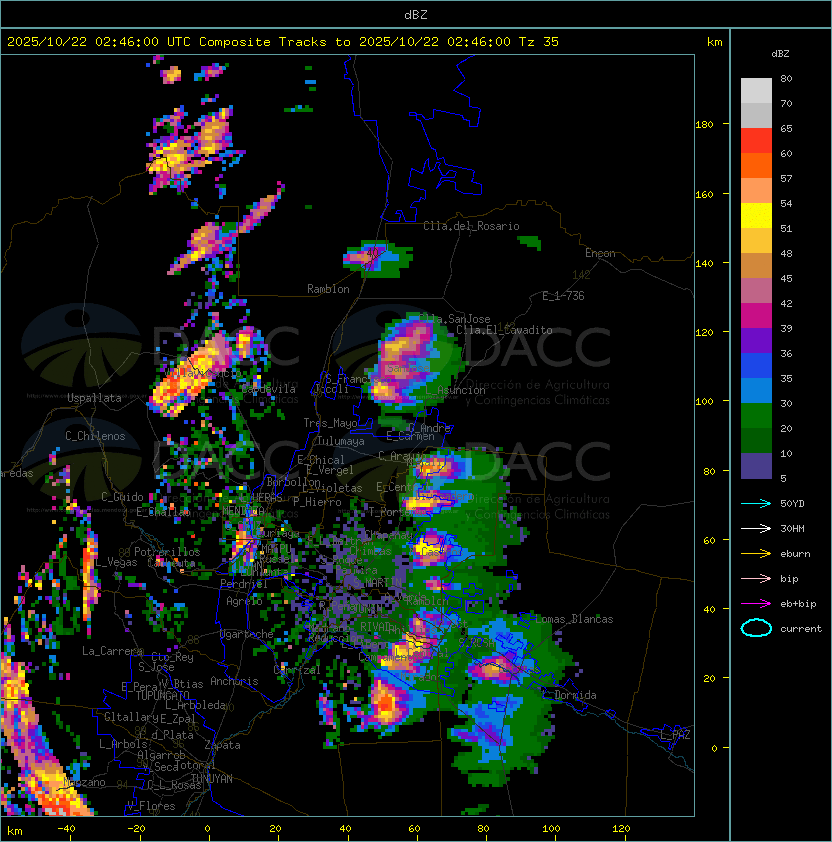Click the 'TUPUNGATO' map label
The image size is (832, 842).
click(x=162, y=695)
